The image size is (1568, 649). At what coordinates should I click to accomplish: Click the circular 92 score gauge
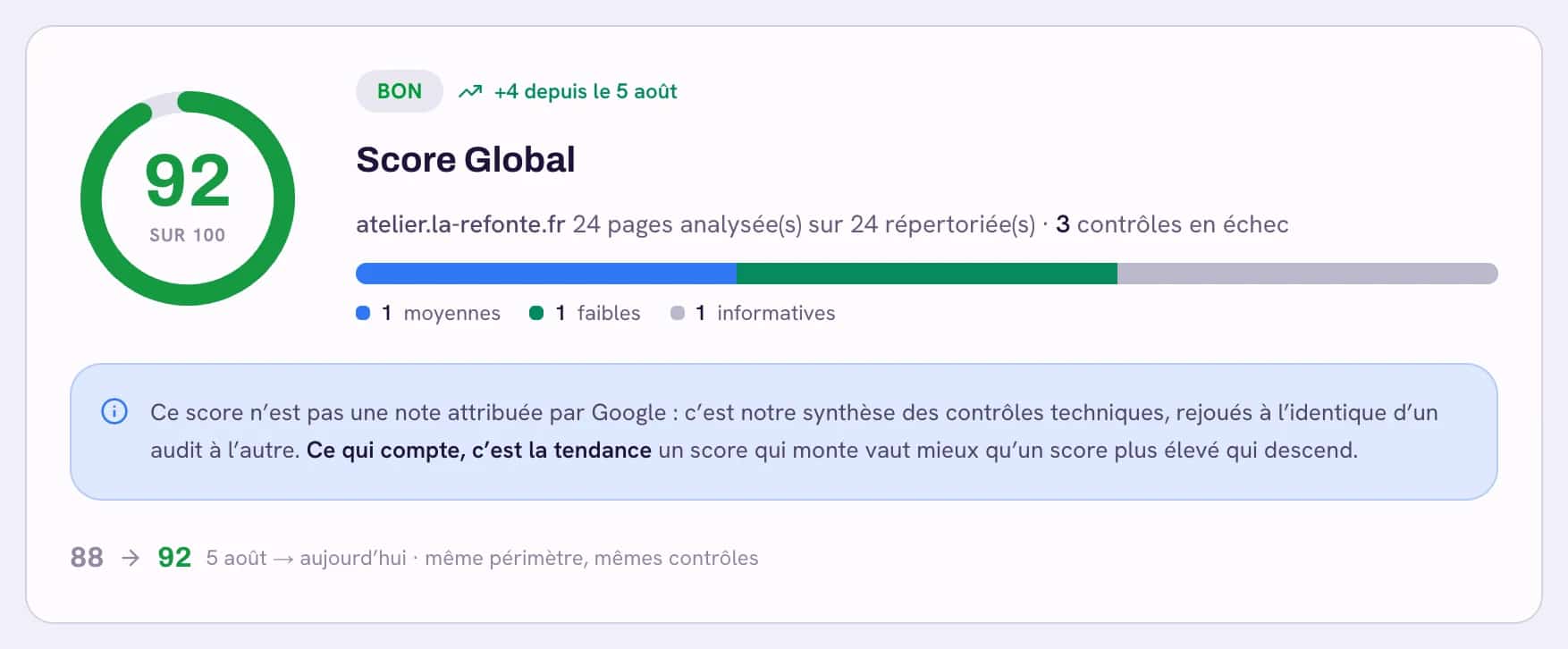(188, 198)
